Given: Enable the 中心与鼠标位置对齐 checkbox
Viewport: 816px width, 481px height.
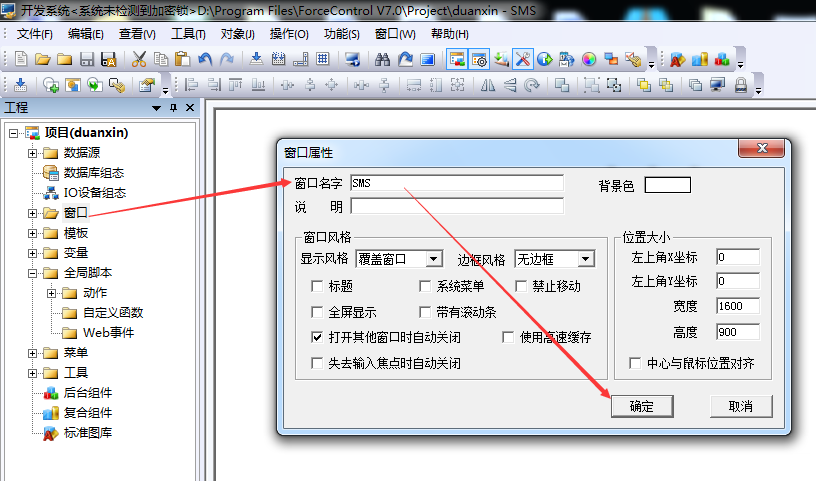Looking at the screenshot, I should click(x=635, y=363).
